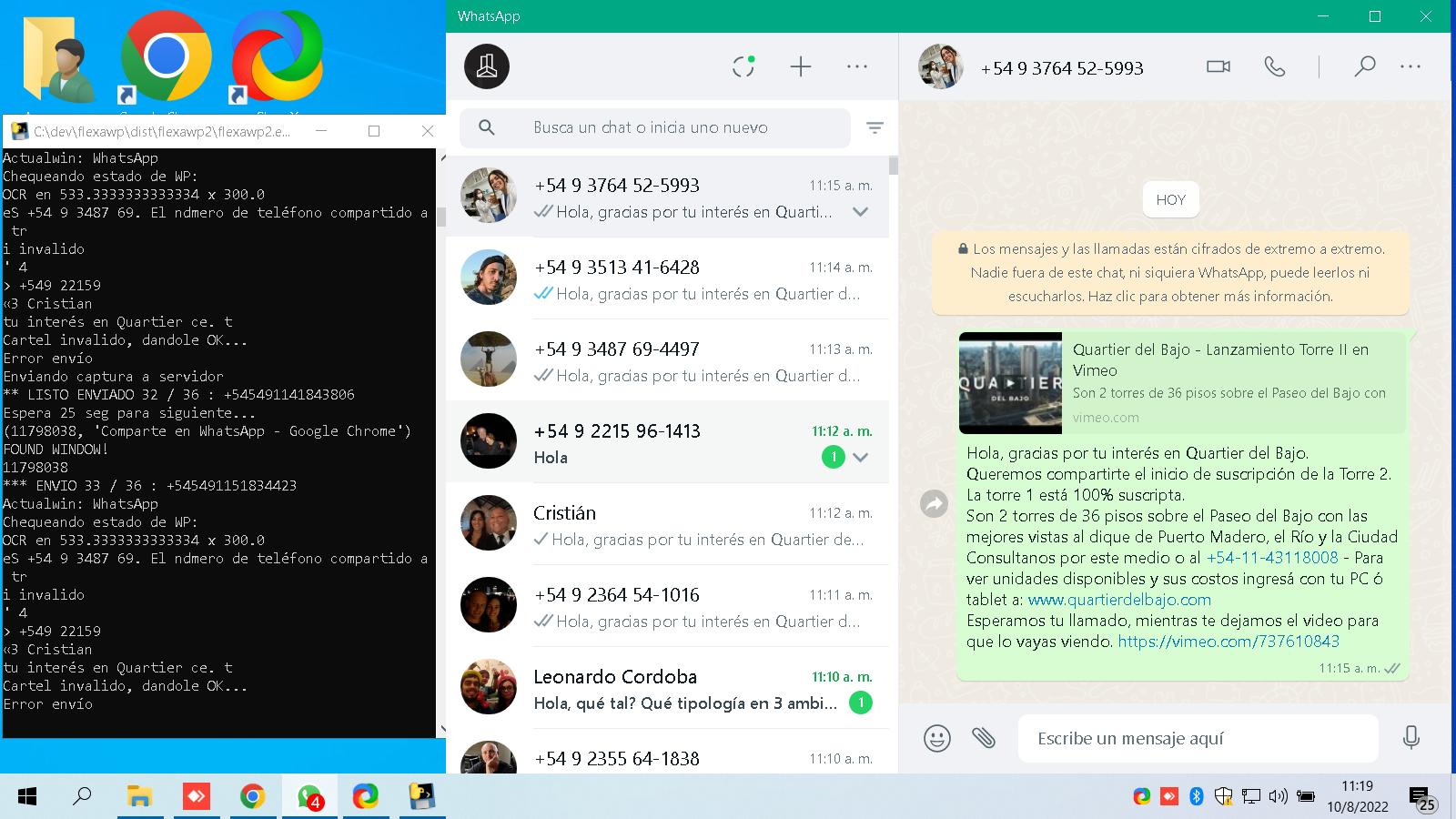The height and width of the screenshot is (819, 1456).
Task: Open the emoji picker
Action: tap(936, 738)
